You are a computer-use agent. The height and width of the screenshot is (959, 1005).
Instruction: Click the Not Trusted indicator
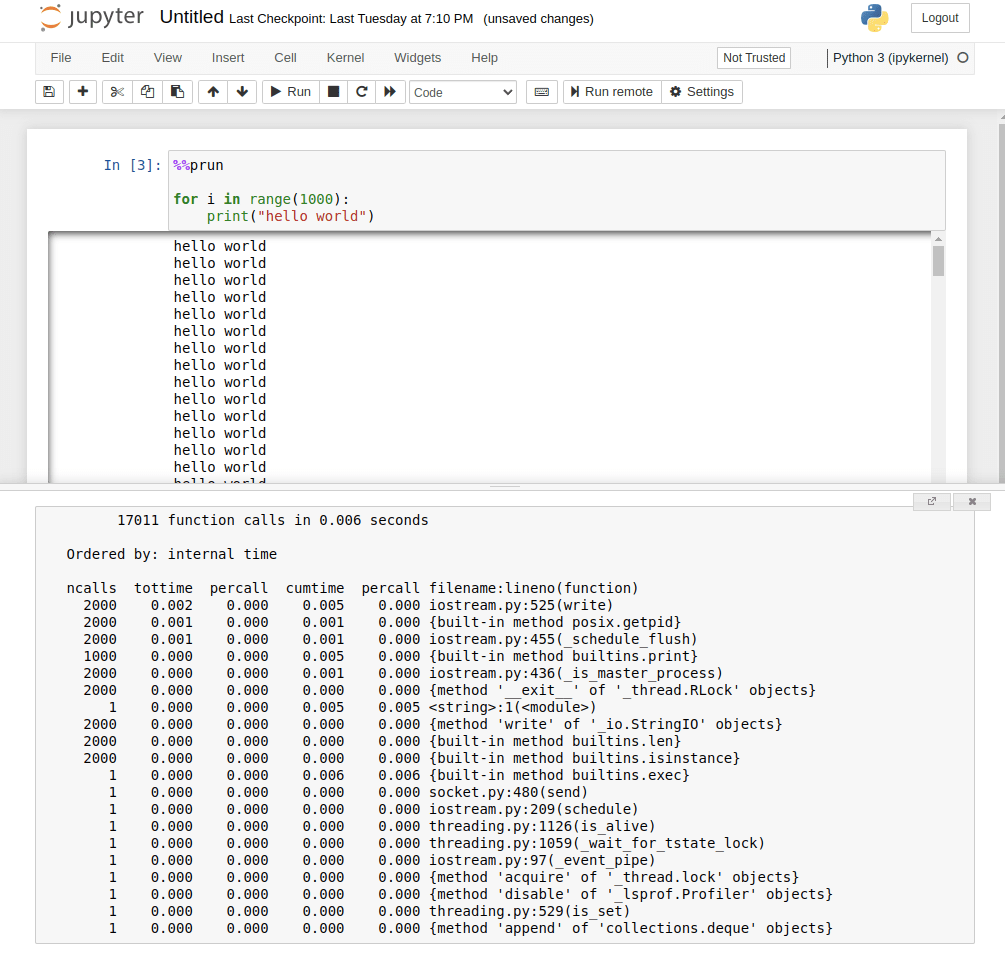point(753,58)
